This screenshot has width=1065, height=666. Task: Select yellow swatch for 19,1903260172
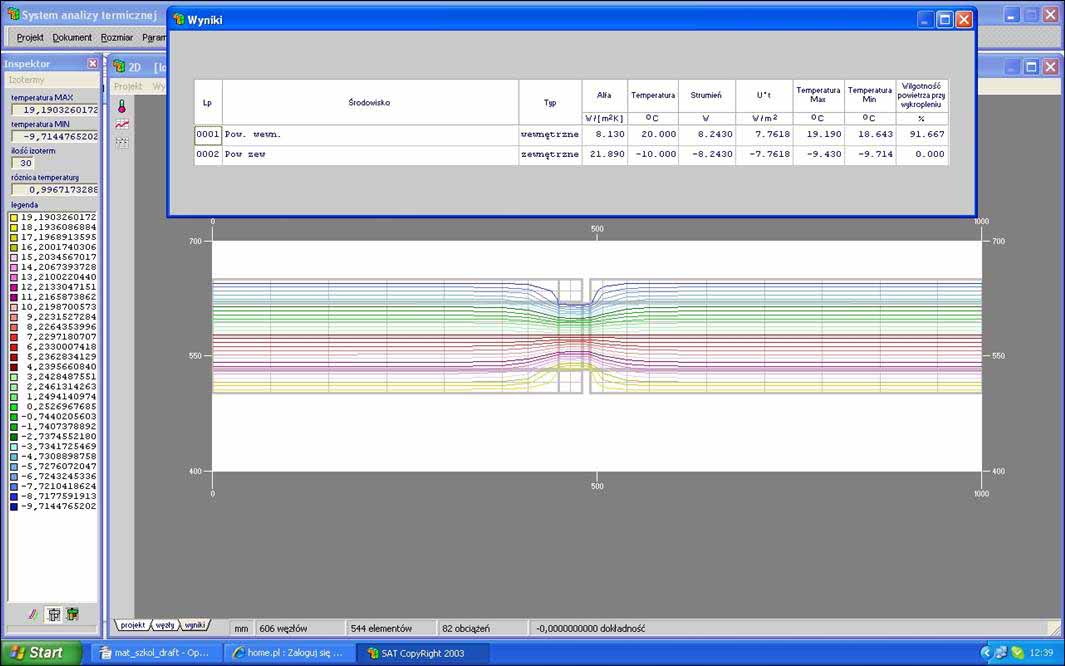click(14, 217)
